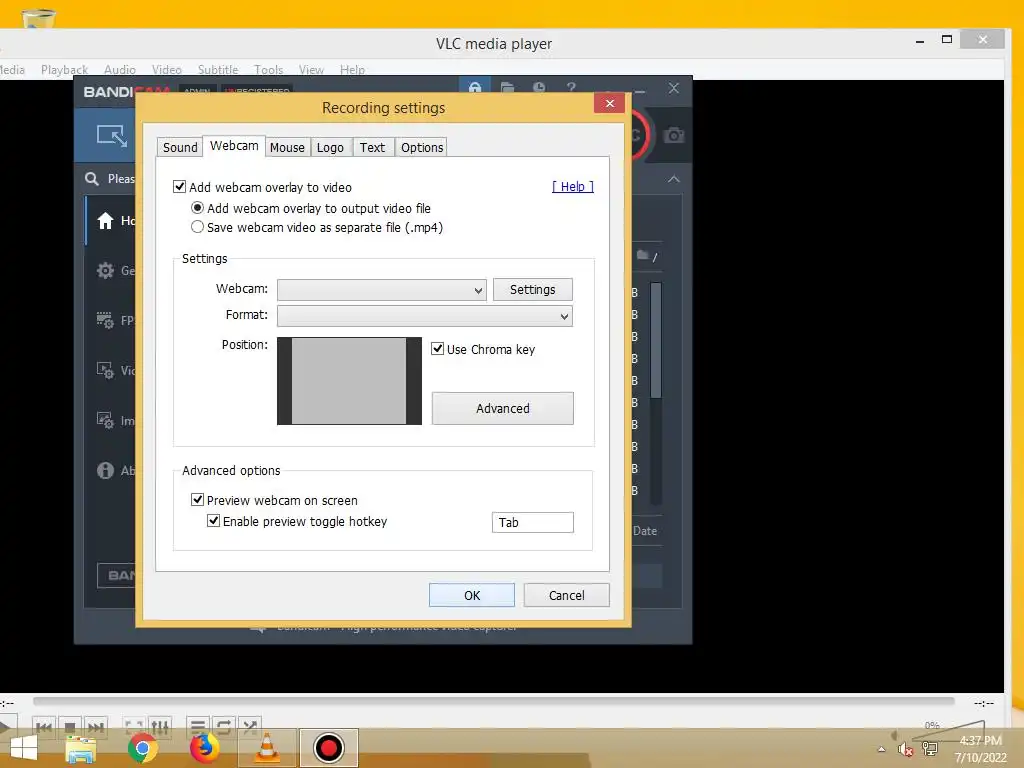Image resolution: width=1024 pixels, height=768 pixels.
Task: Click the VLC stop playback button
Action: [x=70, y=727]
